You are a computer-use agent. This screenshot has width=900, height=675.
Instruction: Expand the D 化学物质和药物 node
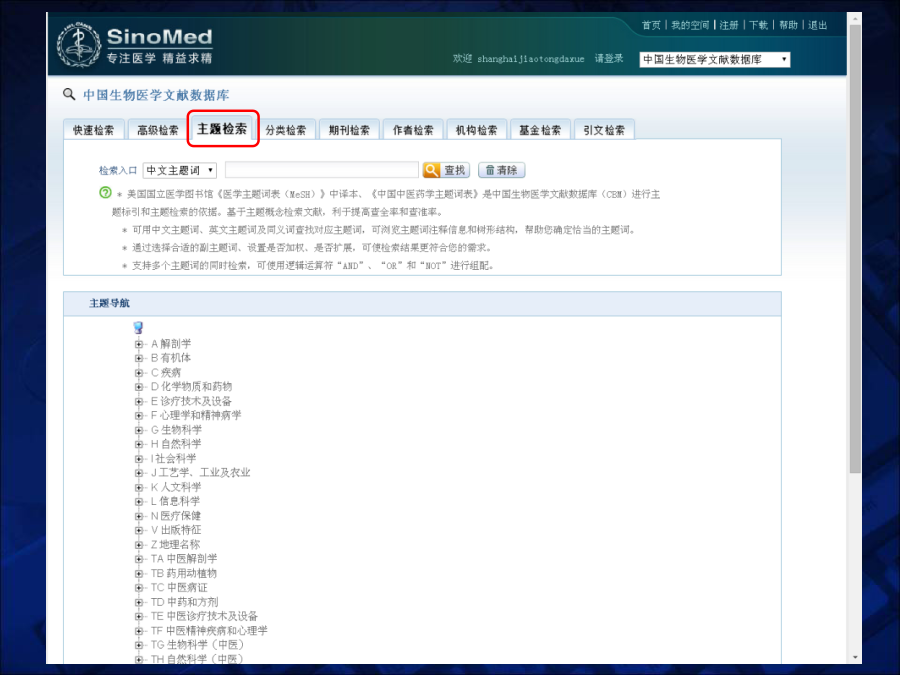point(139,387)
